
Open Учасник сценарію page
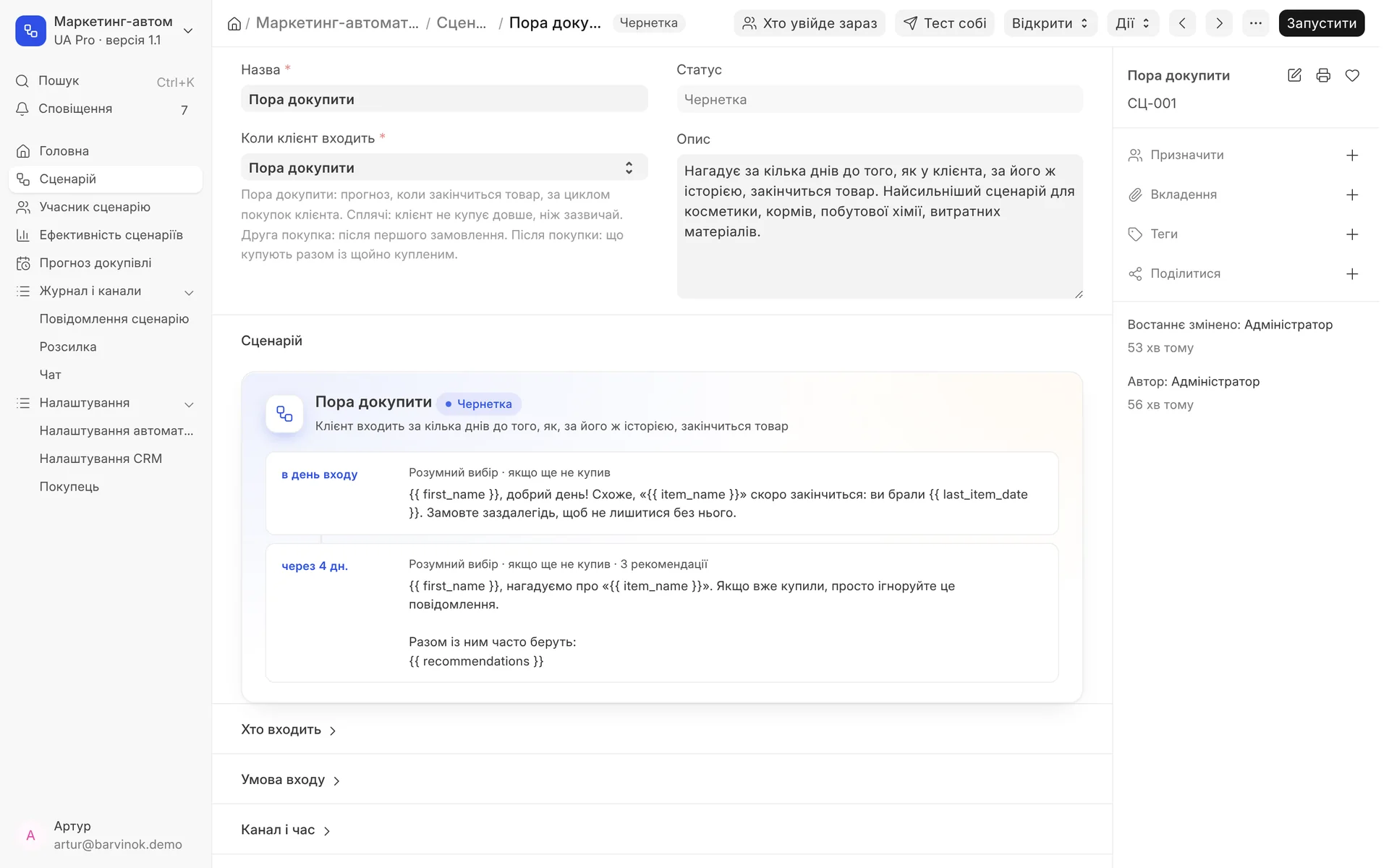pos(106,208)
